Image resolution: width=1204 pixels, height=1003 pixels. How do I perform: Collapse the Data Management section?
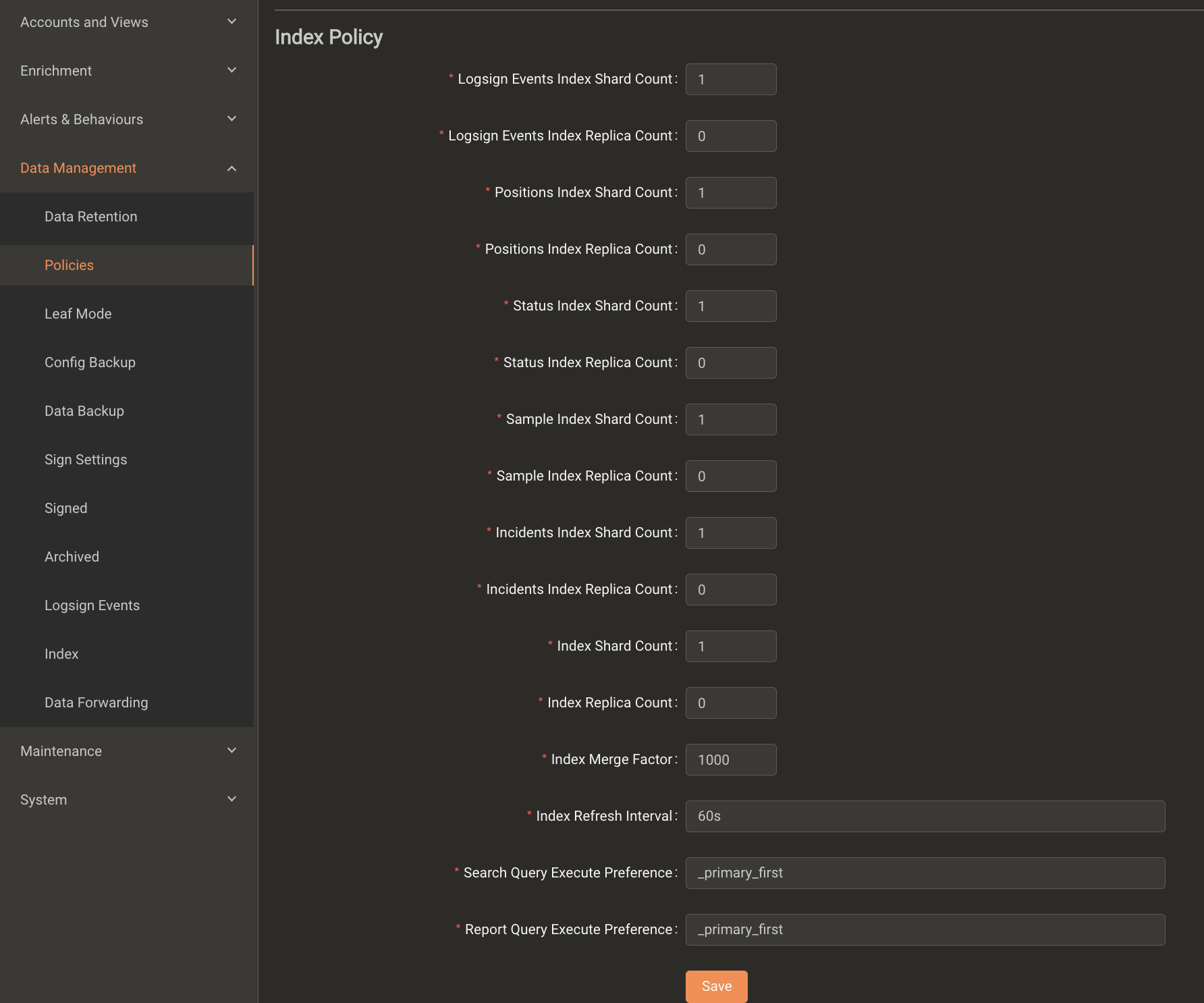coord(127,168)
